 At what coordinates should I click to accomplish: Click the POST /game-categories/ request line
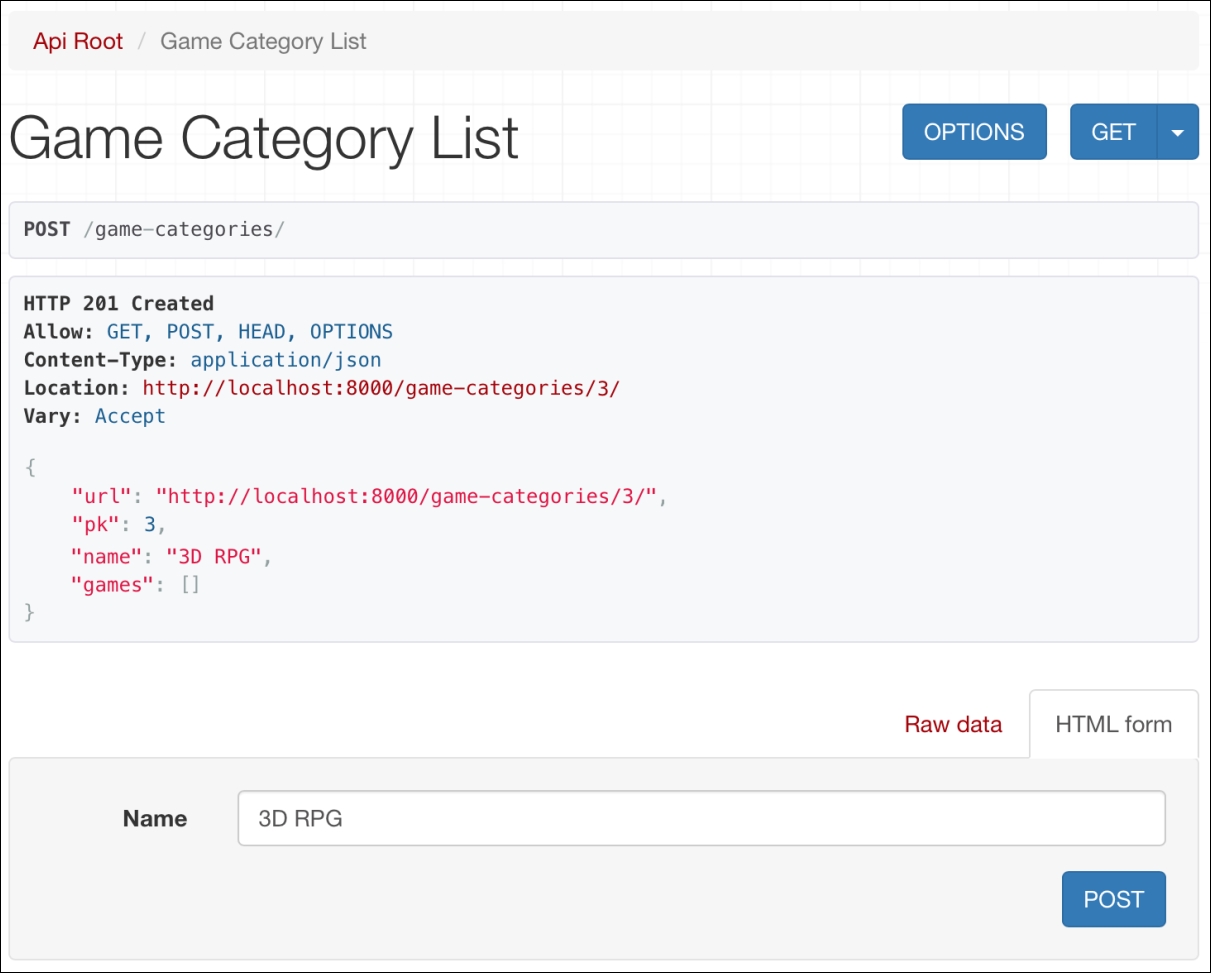[x=154, y=229]
